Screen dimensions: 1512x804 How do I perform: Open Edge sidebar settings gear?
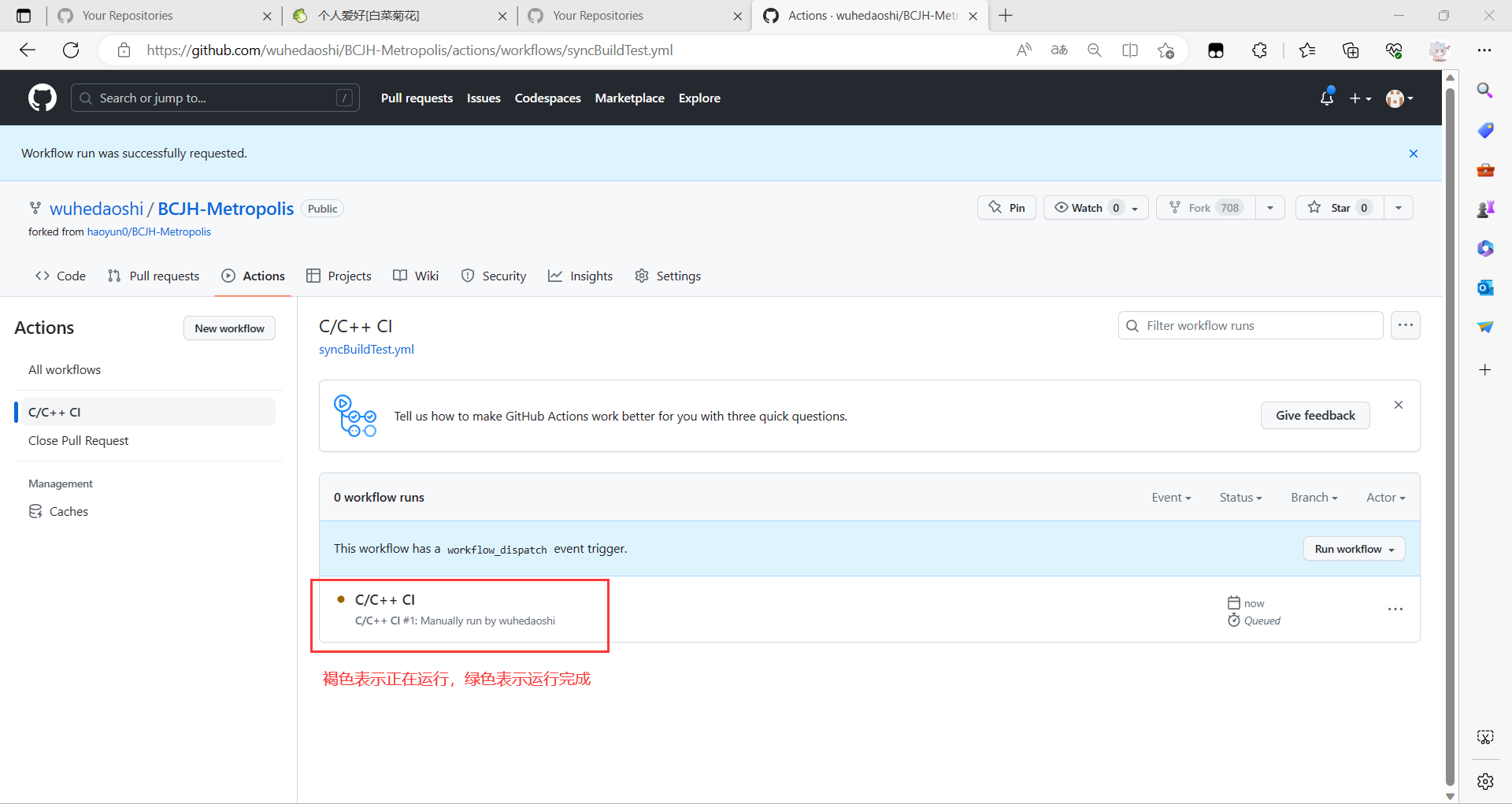pos(1485,781)
